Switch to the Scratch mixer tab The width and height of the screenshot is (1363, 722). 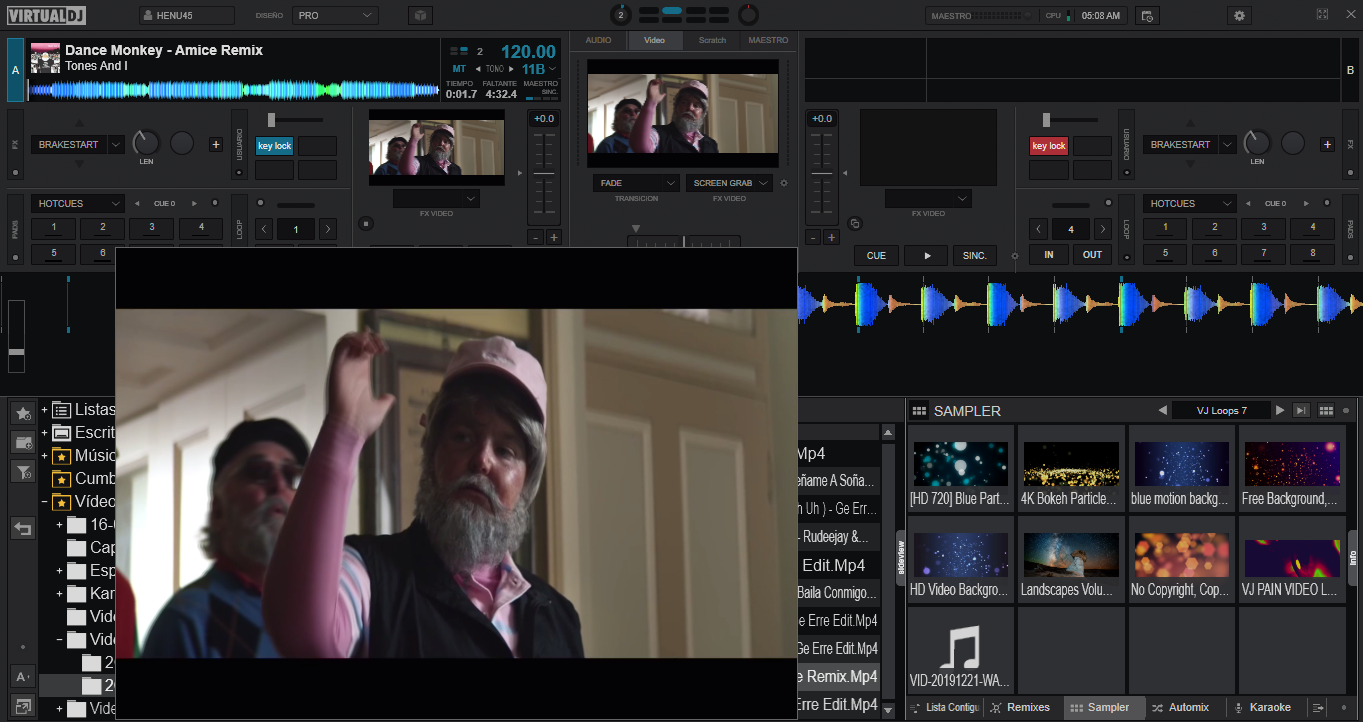click(x=712, y=40)
